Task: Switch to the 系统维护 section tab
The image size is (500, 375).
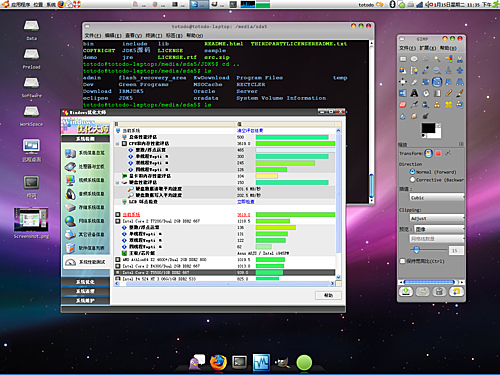Action: point(85,300)
